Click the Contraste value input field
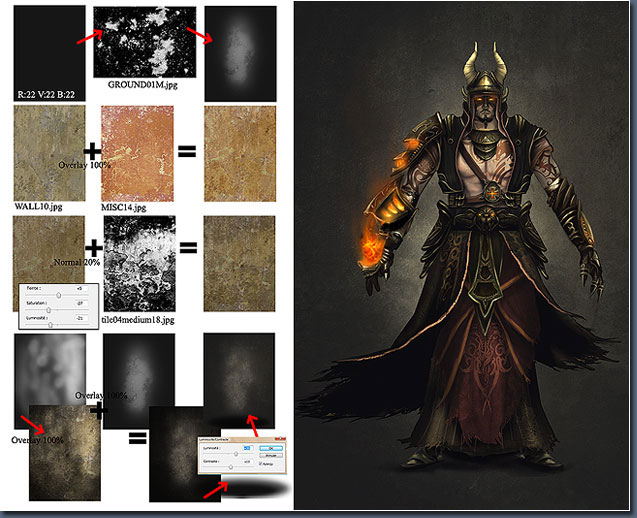The height and width of the screenshot is (518, 637). point(248,462)
